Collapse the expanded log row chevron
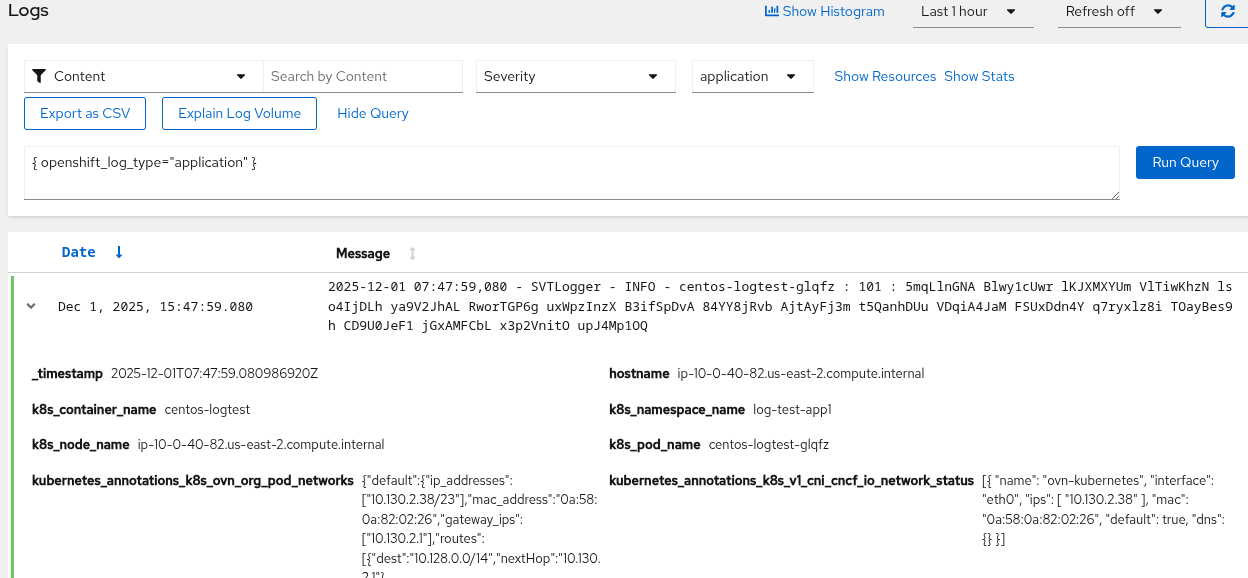 tap(31, 306)
